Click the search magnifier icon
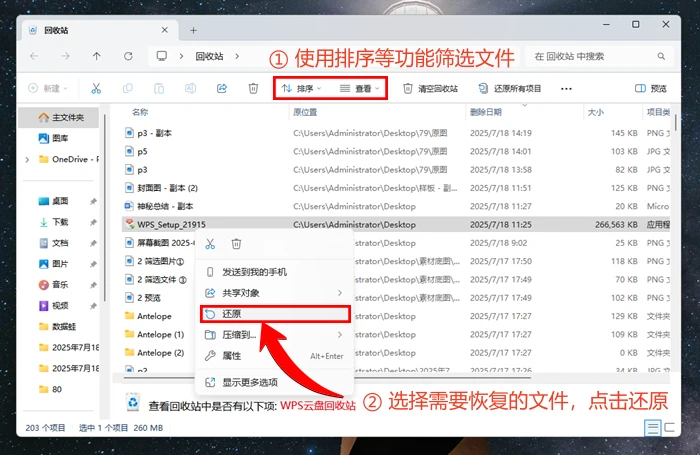This screenshot has width=700, height=455. [661, 56]
